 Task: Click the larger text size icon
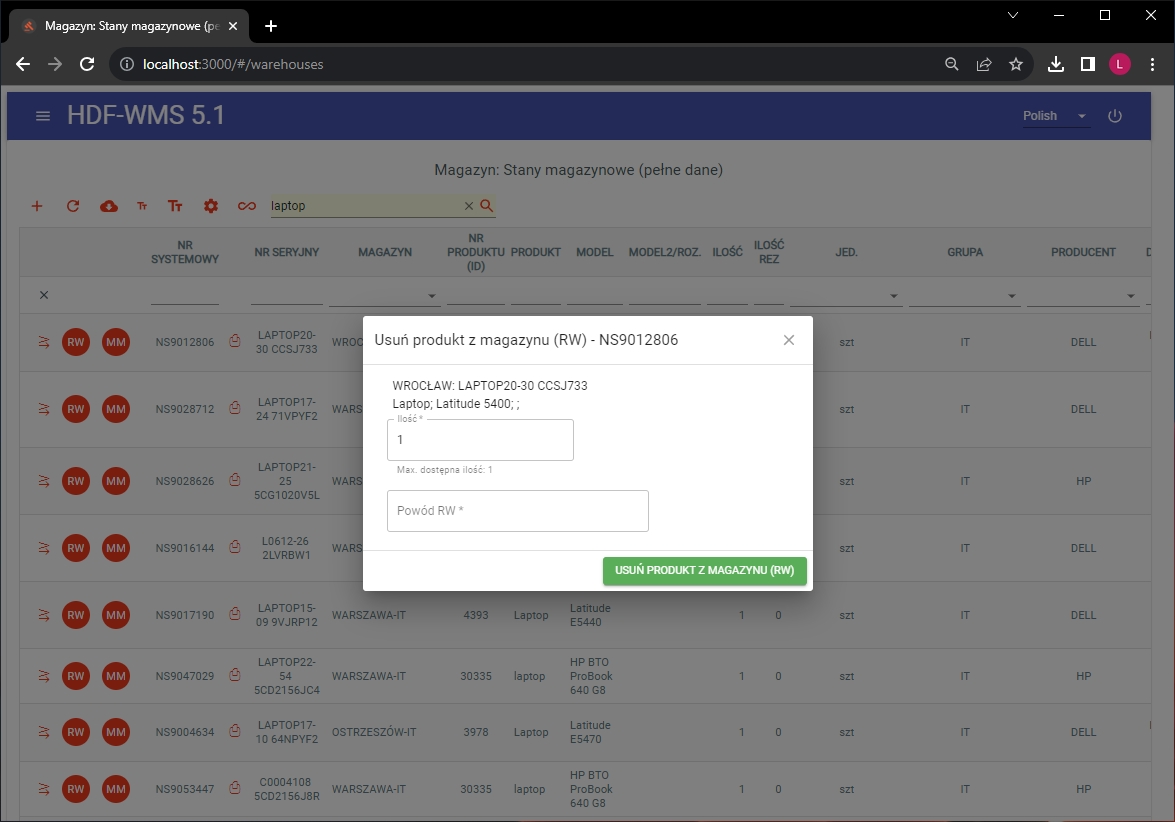click(175, 206)
